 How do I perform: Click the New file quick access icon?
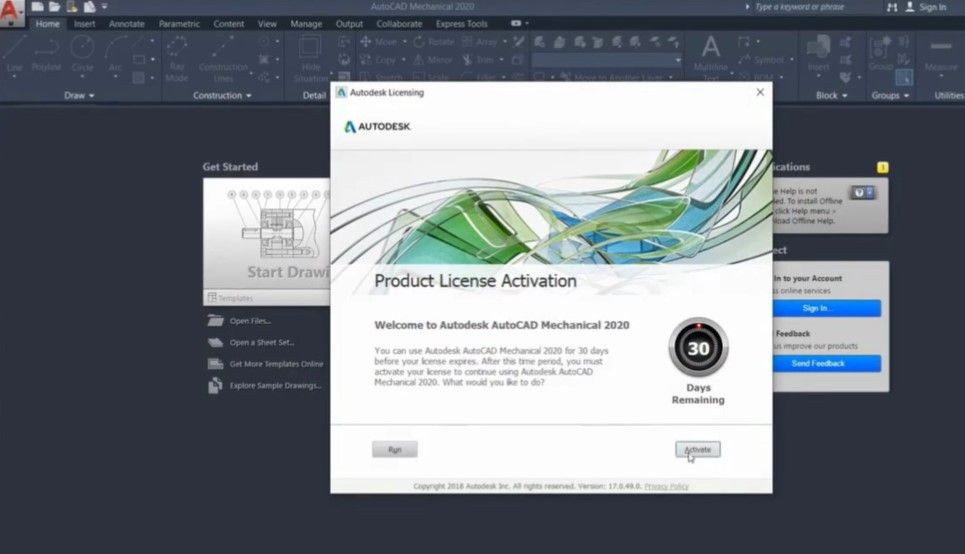[x=38, y=7]
